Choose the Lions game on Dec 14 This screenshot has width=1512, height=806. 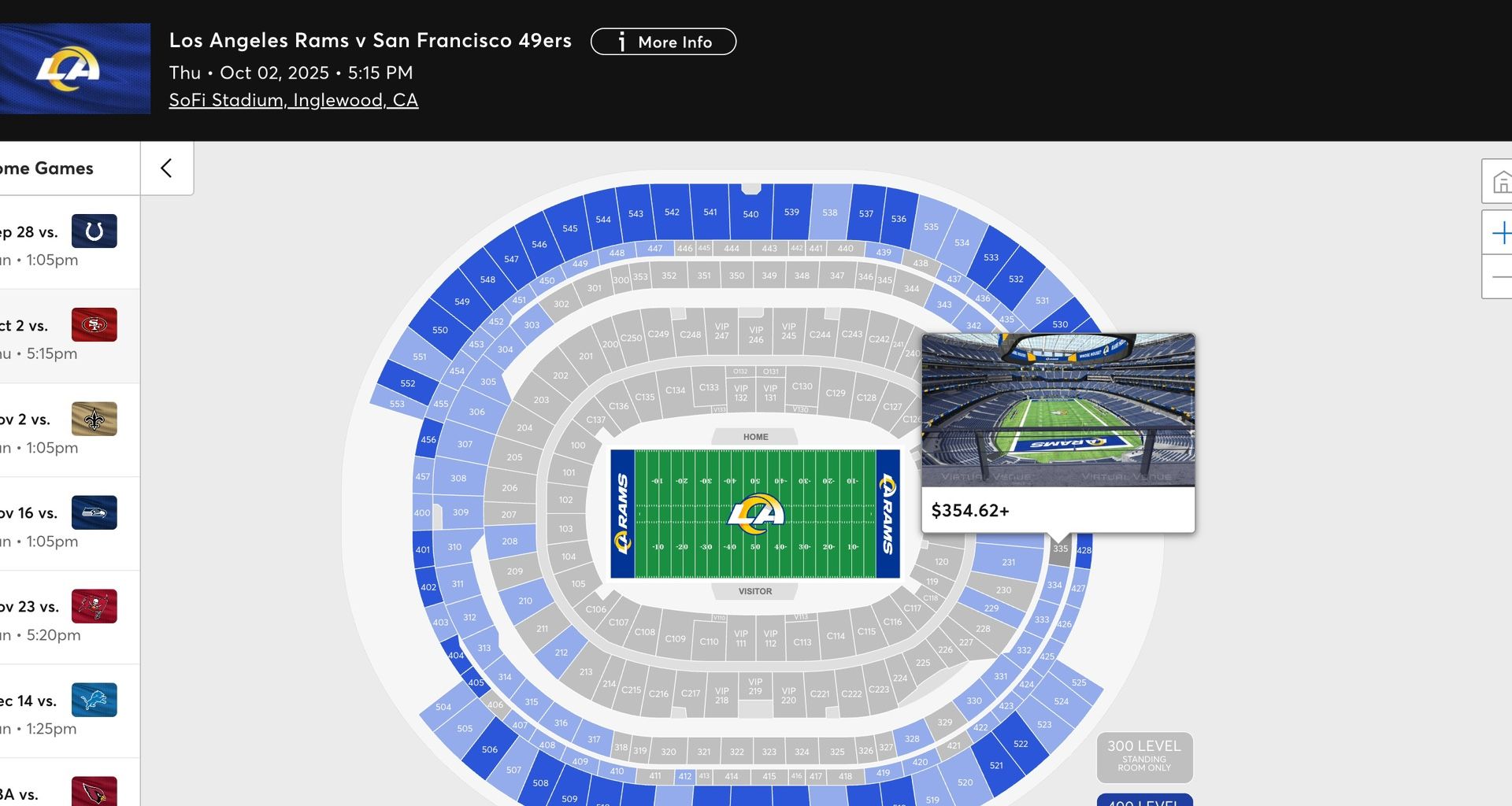(69, 712)
